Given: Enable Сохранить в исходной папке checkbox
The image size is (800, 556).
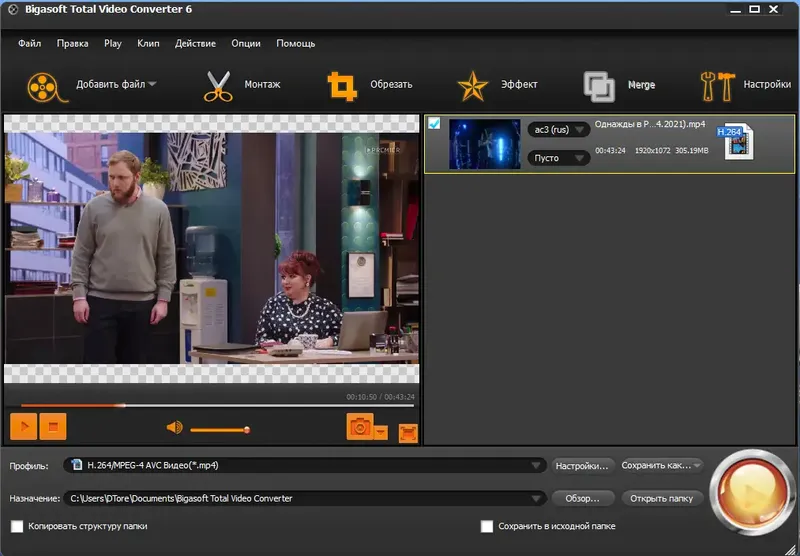Looking at the screenshot, I should point(487,526).
